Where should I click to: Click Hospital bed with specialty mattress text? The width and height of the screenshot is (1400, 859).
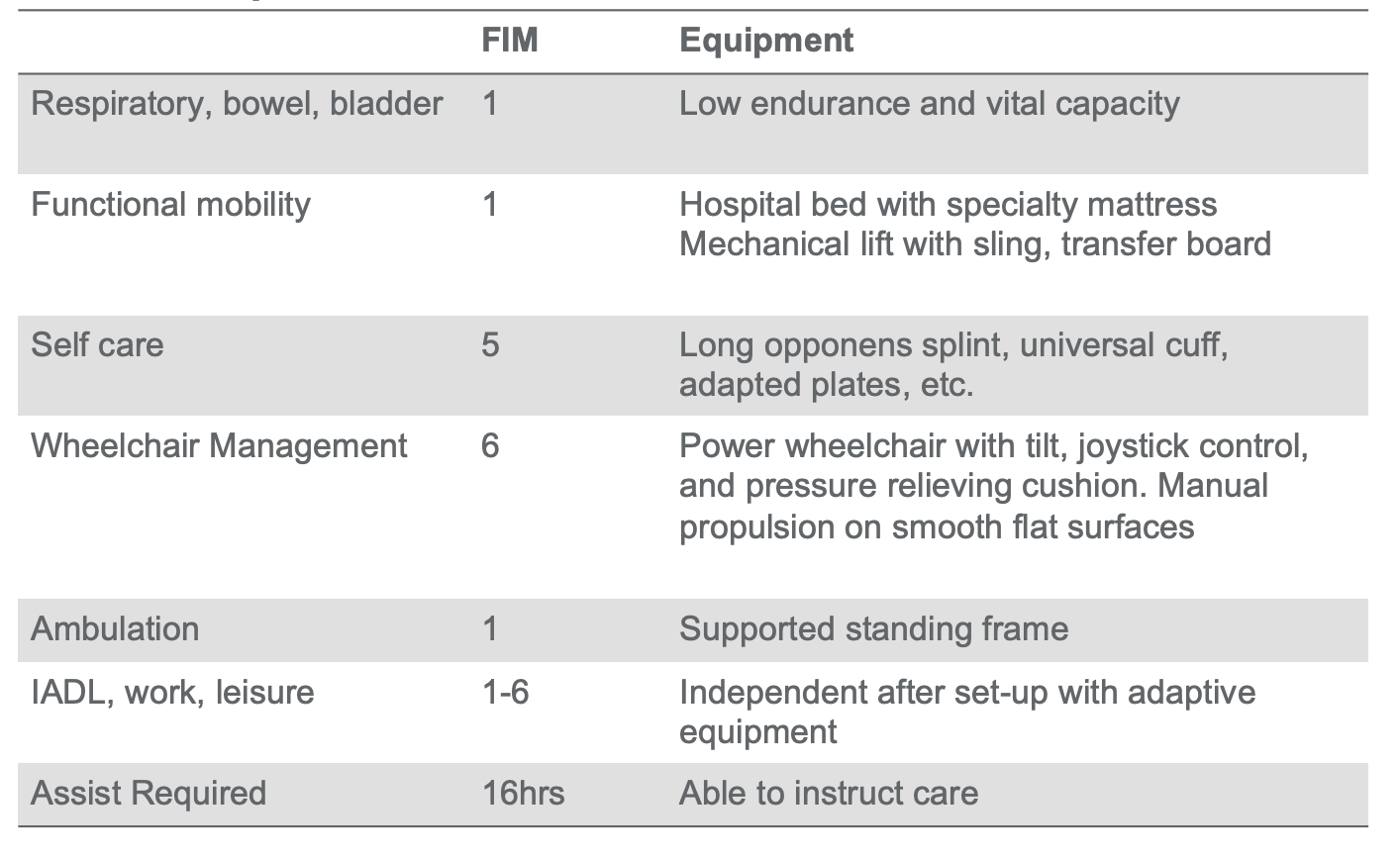[949, 205]
